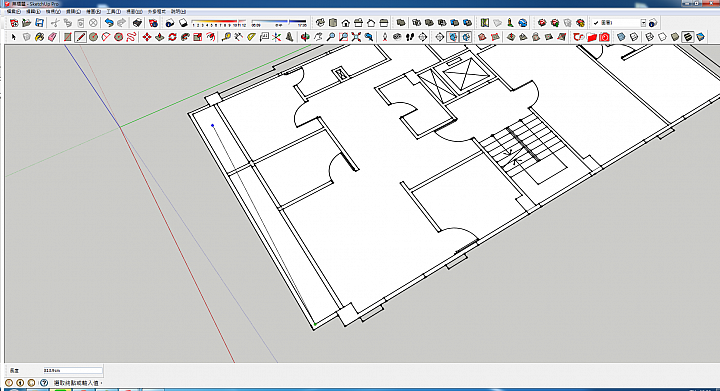
Task: Open the 繪圖 (Draw) menu
Action: coord(94,11)
